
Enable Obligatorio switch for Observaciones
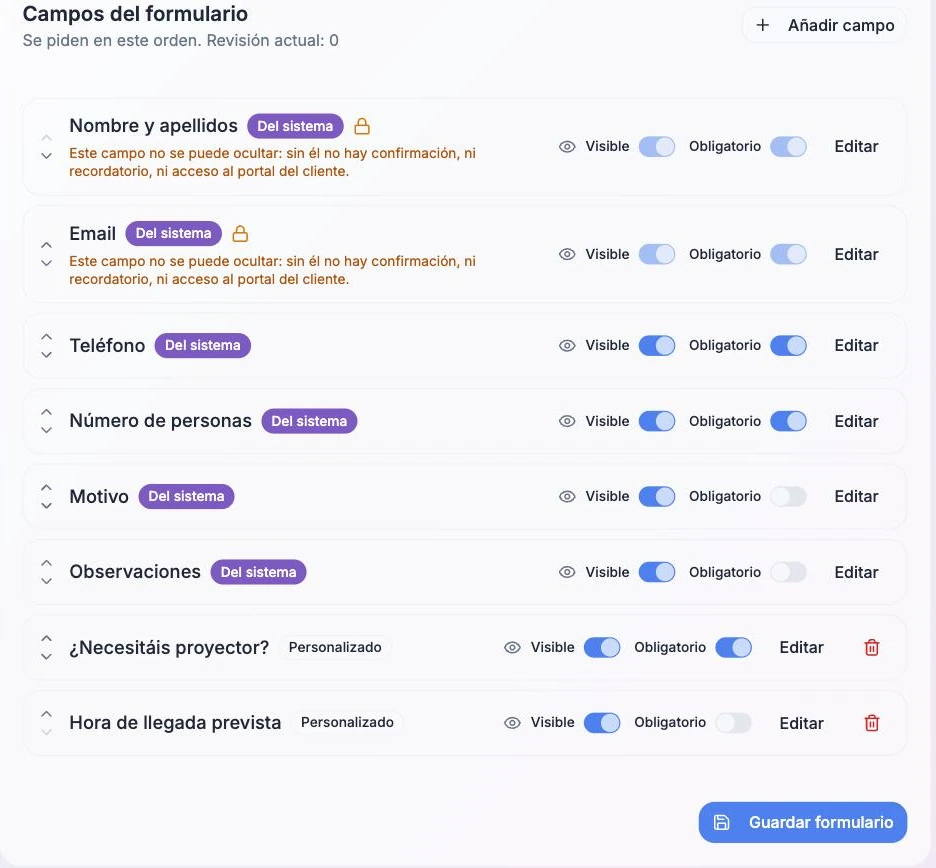click(x=788, y=572)
